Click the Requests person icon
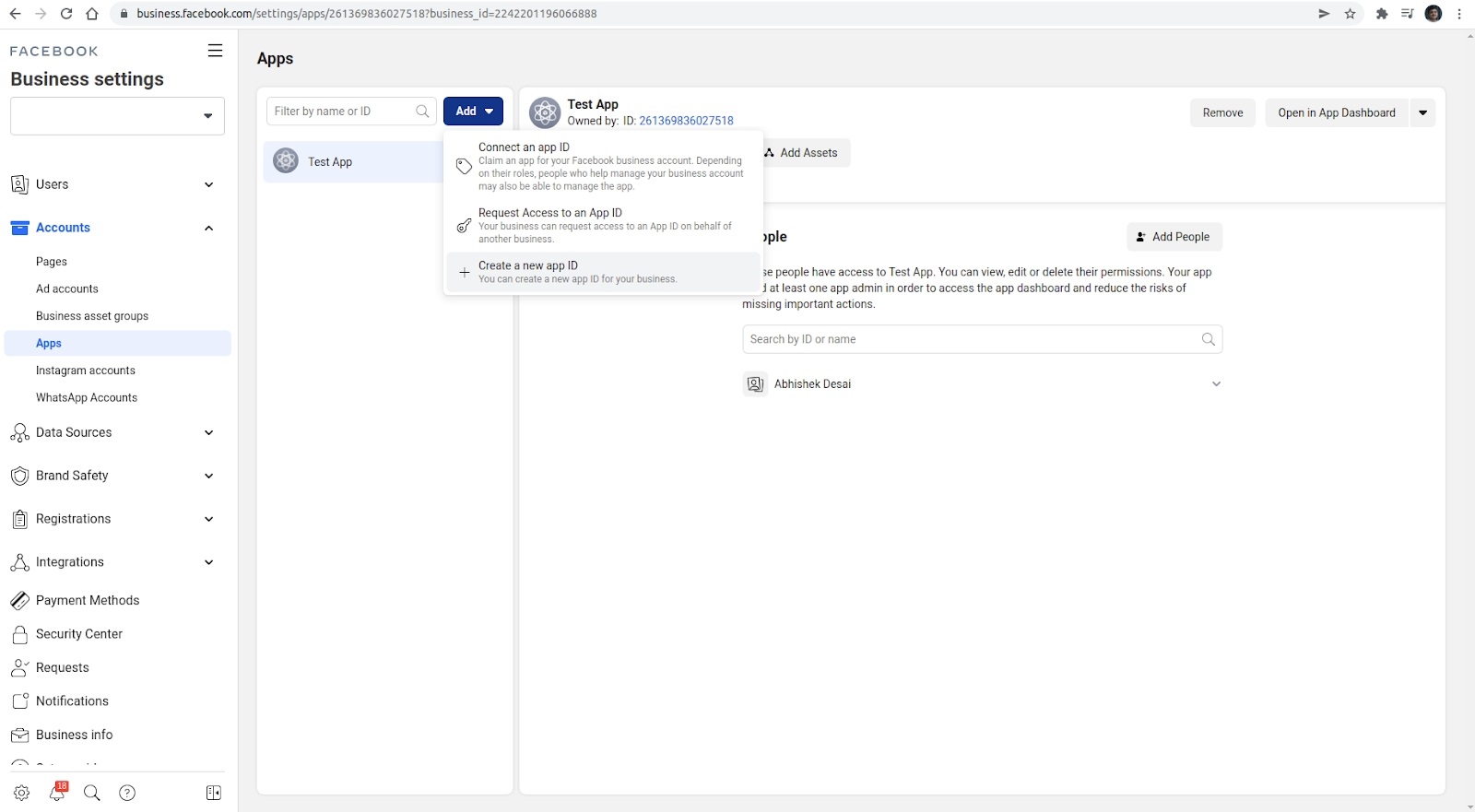The width and height of the screenshot is (1475, 812). [x=19, y=667]
